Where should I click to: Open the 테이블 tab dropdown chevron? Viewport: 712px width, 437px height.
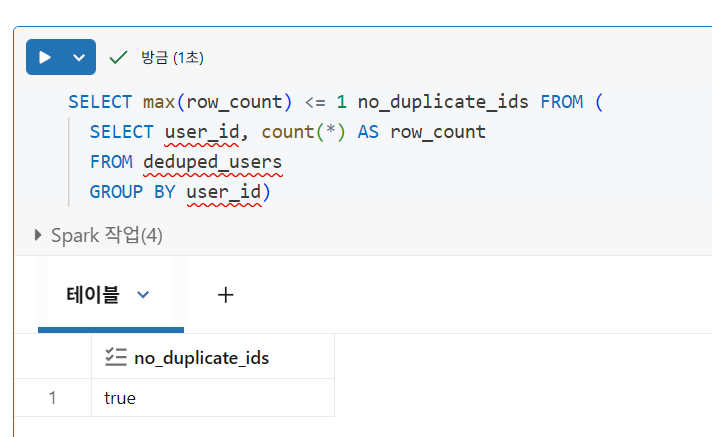point(143,295)
